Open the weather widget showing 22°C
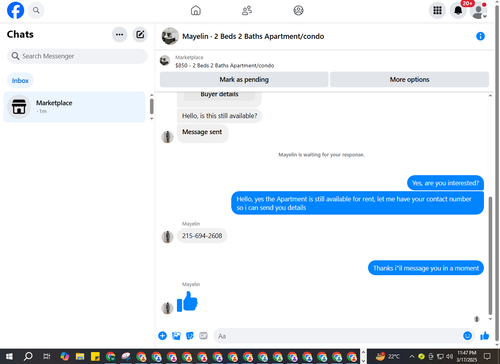The width and height of the screenshot is (500, 364). click(387, 356)
